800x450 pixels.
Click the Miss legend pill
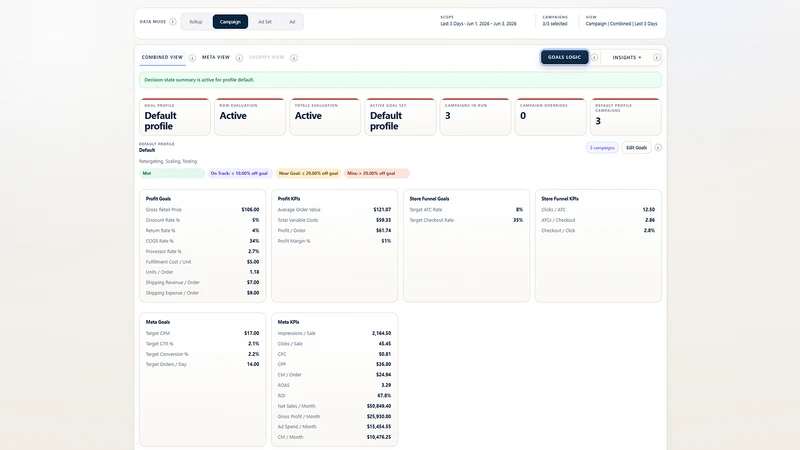[377, 173]
